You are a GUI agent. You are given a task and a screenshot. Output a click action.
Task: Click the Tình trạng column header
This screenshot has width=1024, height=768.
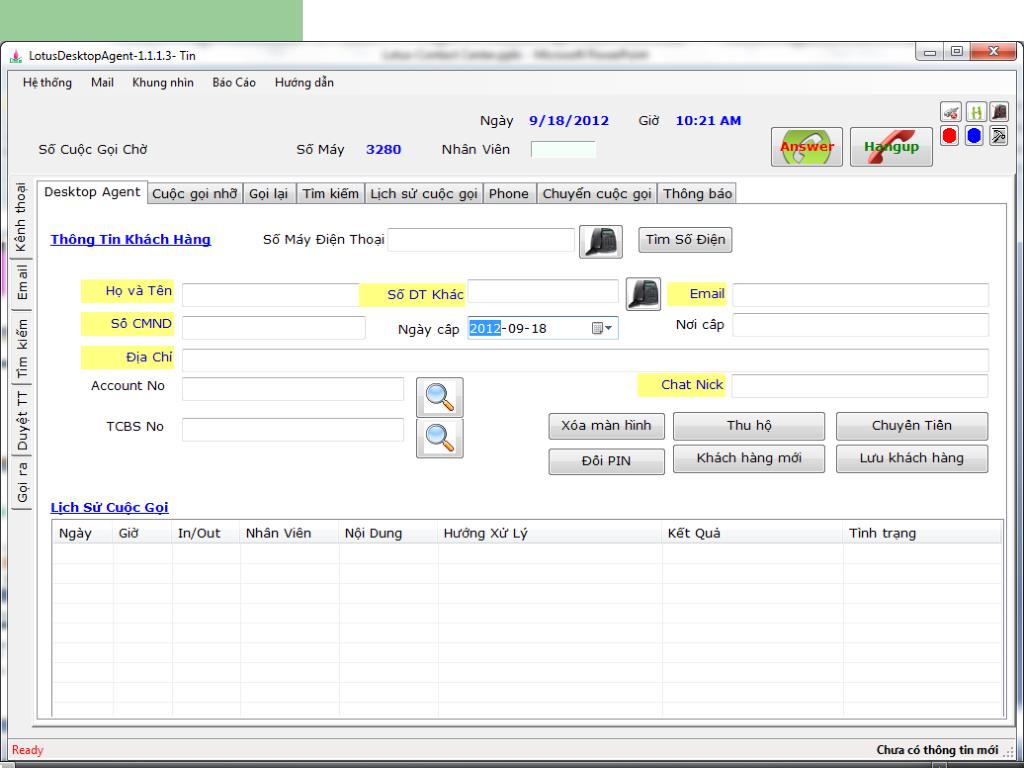(922, 534)
